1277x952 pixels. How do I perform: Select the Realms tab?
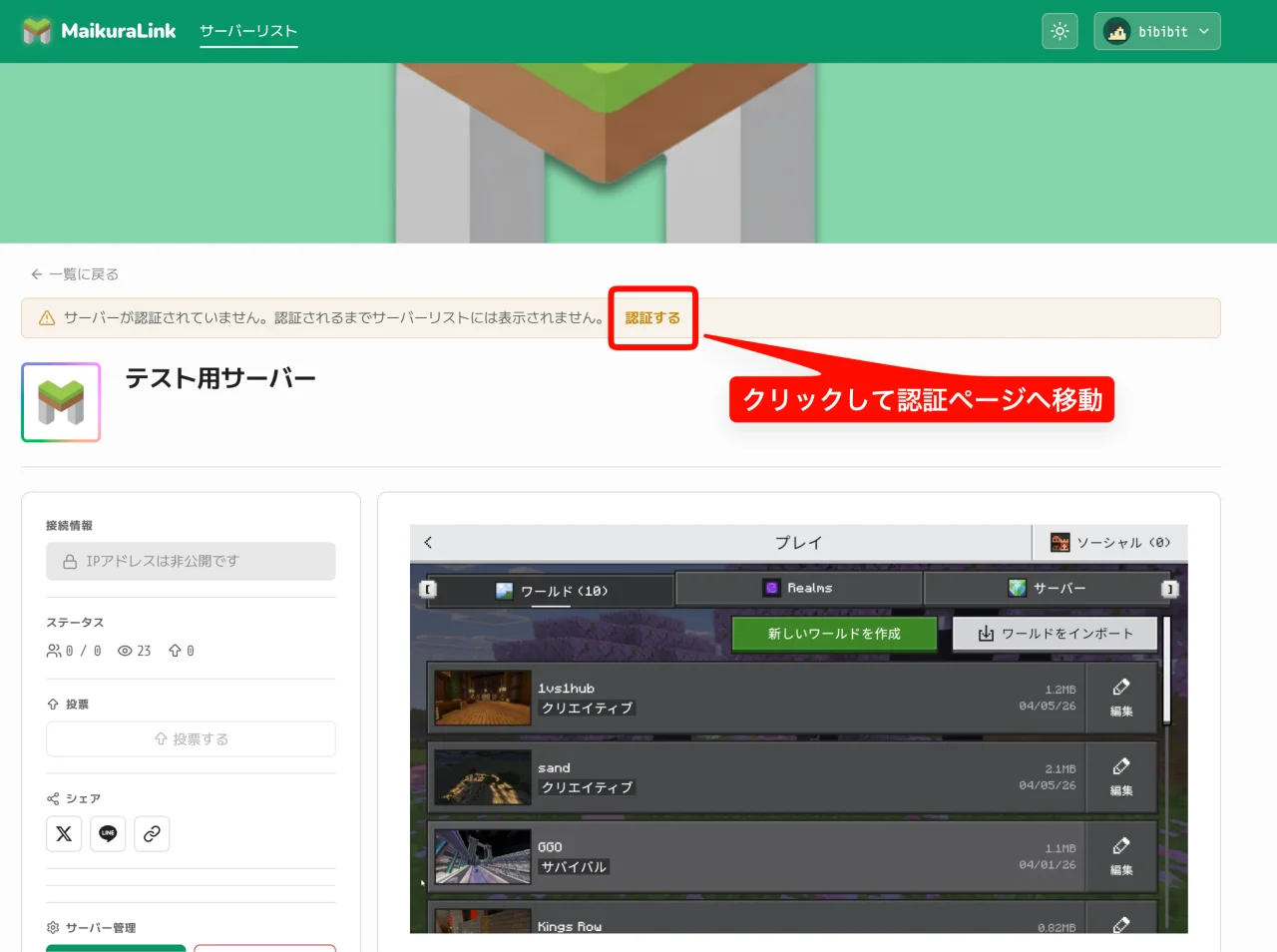tap(798, 588)
